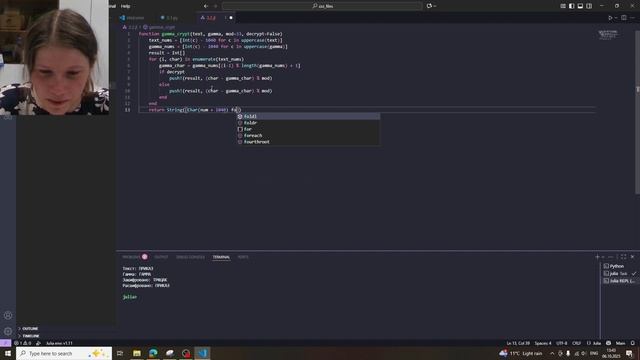Choose the 'for' snippet suggestion

308,129
